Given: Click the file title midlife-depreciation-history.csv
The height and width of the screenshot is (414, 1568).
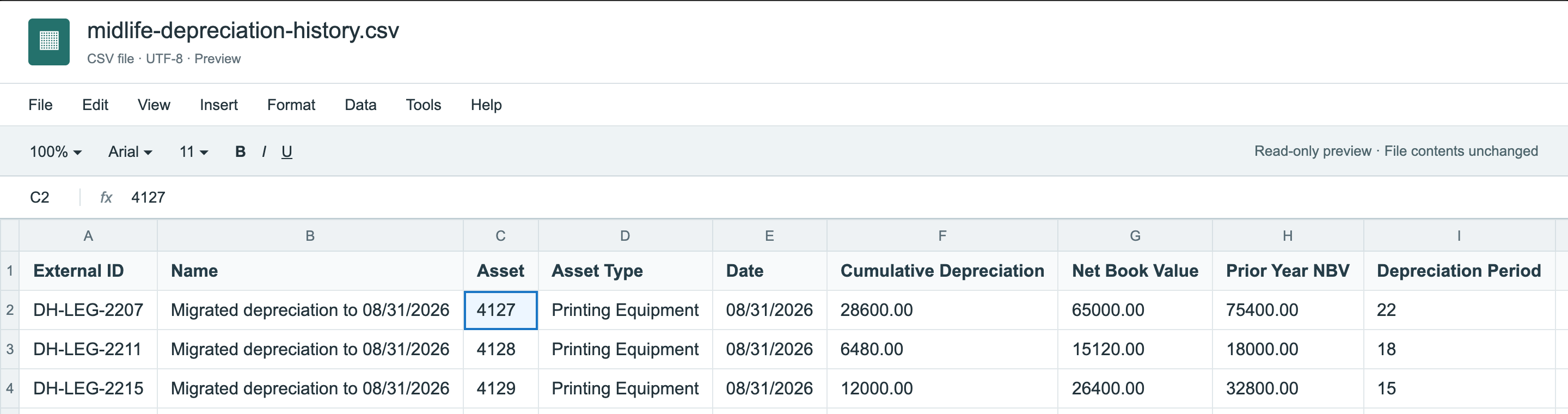Looking at the screenshot, I should point(243,31).
